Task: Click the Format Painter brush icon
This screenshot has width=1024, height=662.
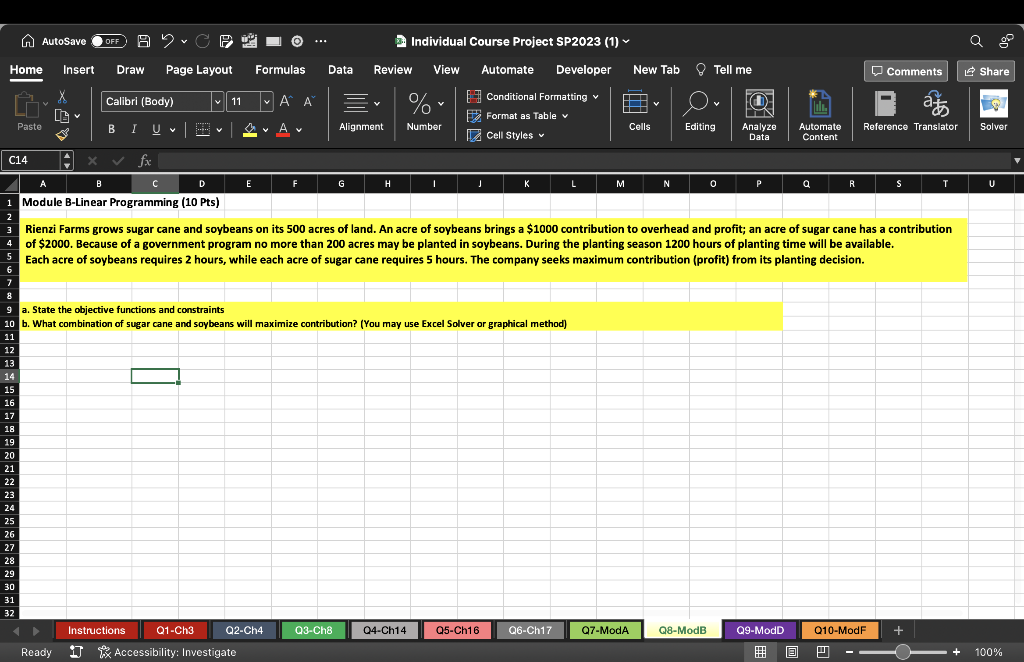Action: click(x=62, y=135)
